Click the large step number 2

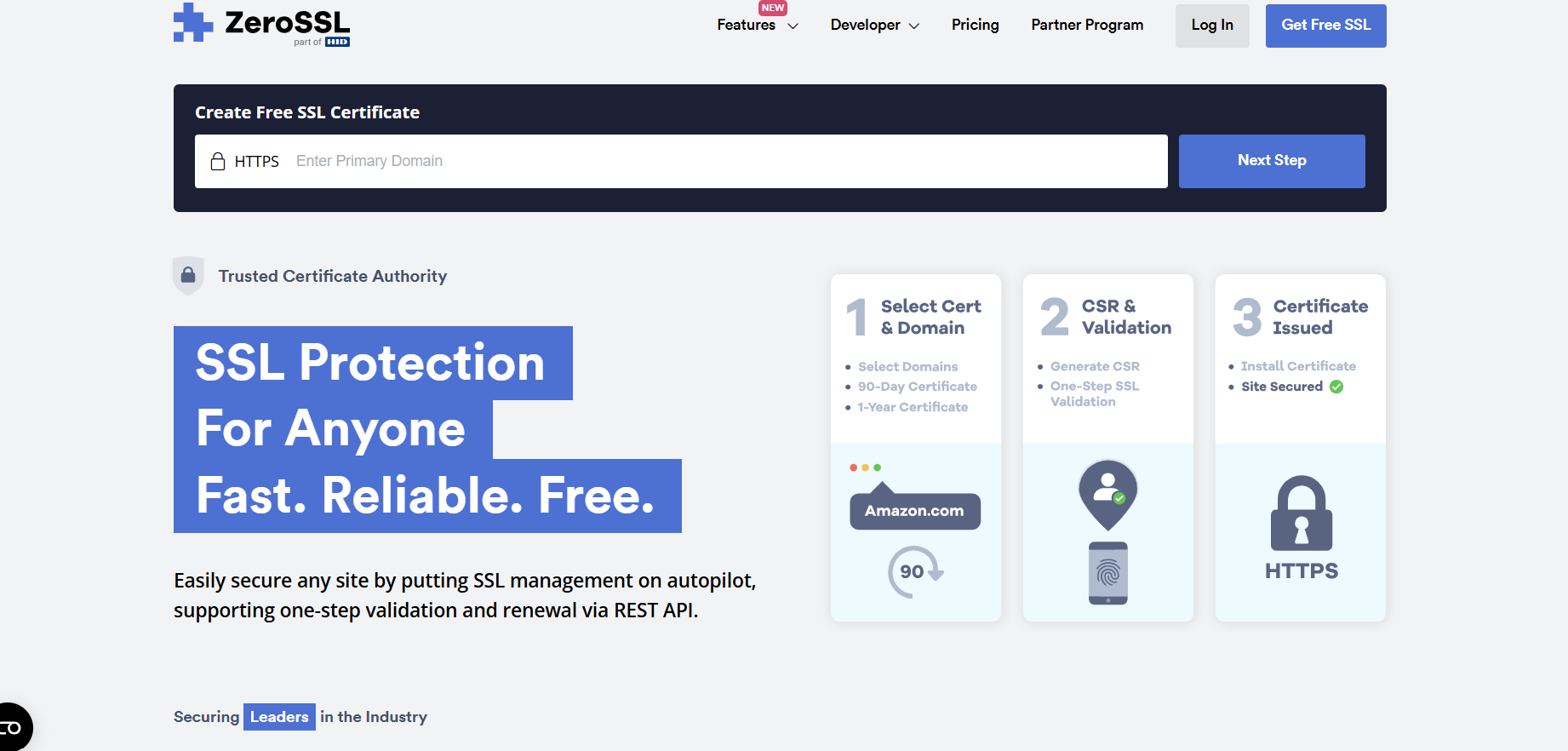1055,317
